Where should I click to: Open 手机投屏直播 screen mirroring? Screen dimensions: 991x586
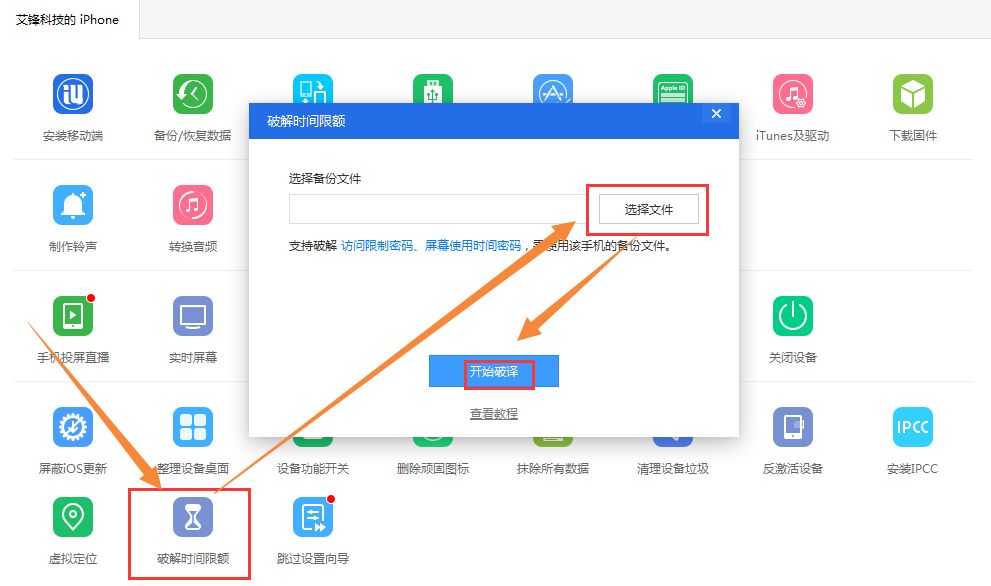[x=71, y=327]
